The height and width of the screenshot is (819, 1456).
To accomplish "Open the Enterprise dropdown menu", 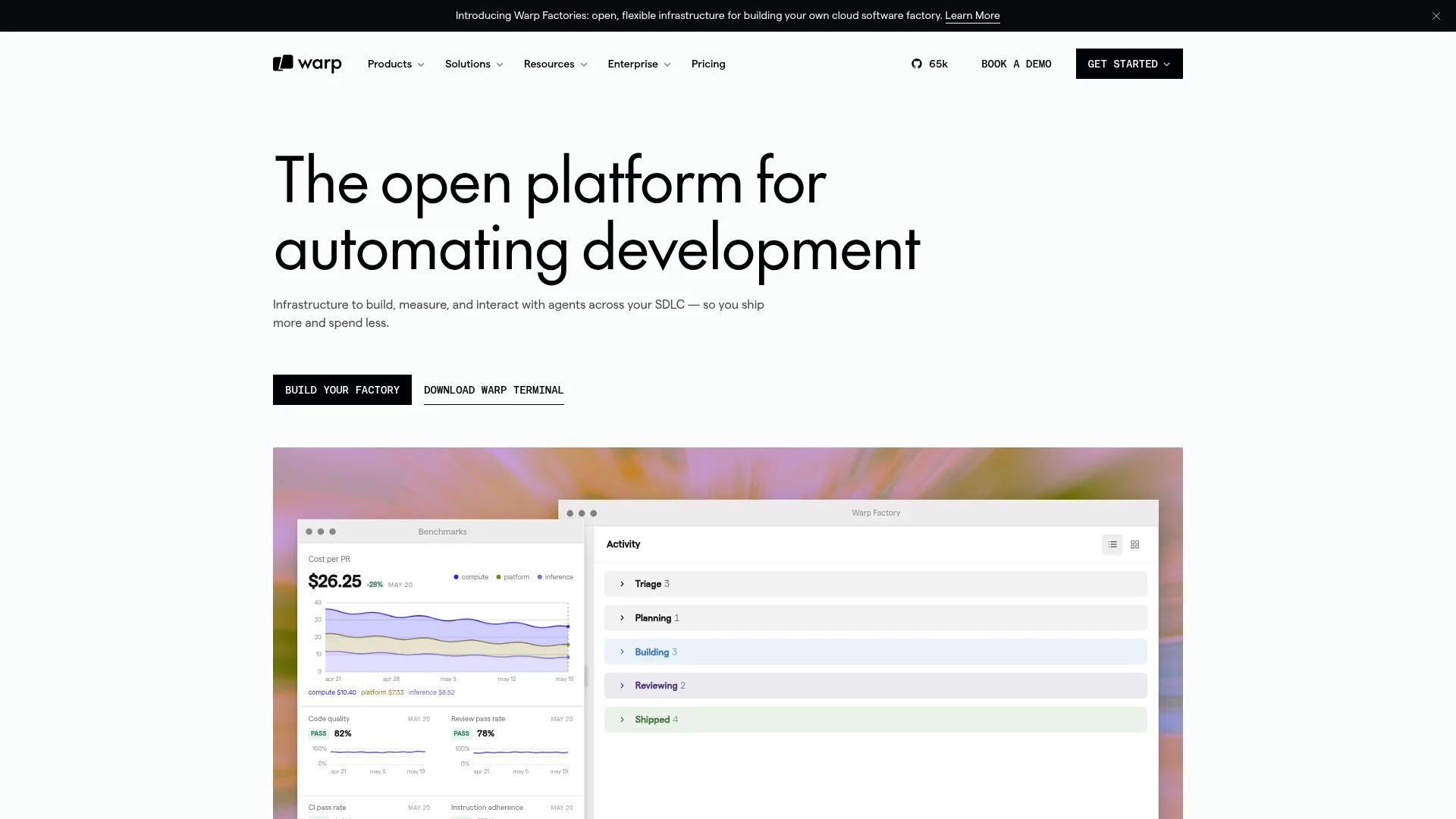I will tap(639, 64).
